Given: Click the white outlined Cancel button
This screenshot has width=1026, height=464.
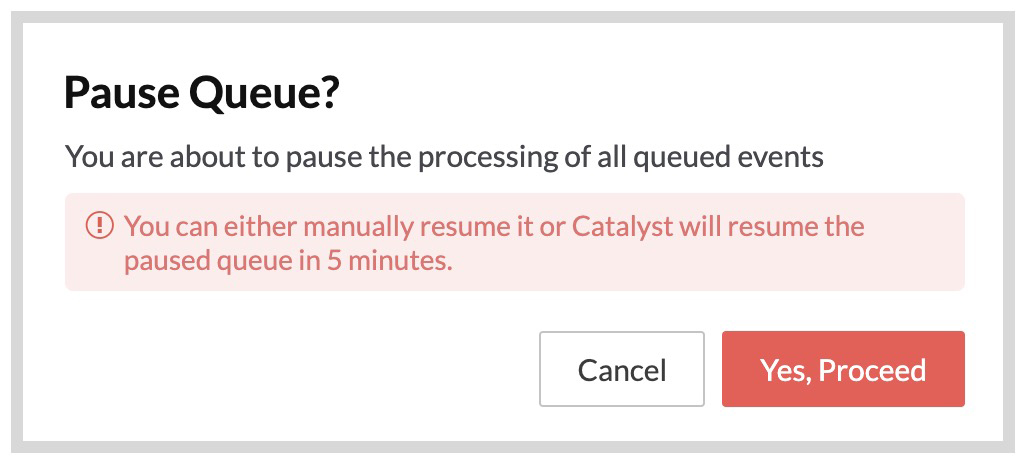Looking at the screenshot, I should point(621,369).
